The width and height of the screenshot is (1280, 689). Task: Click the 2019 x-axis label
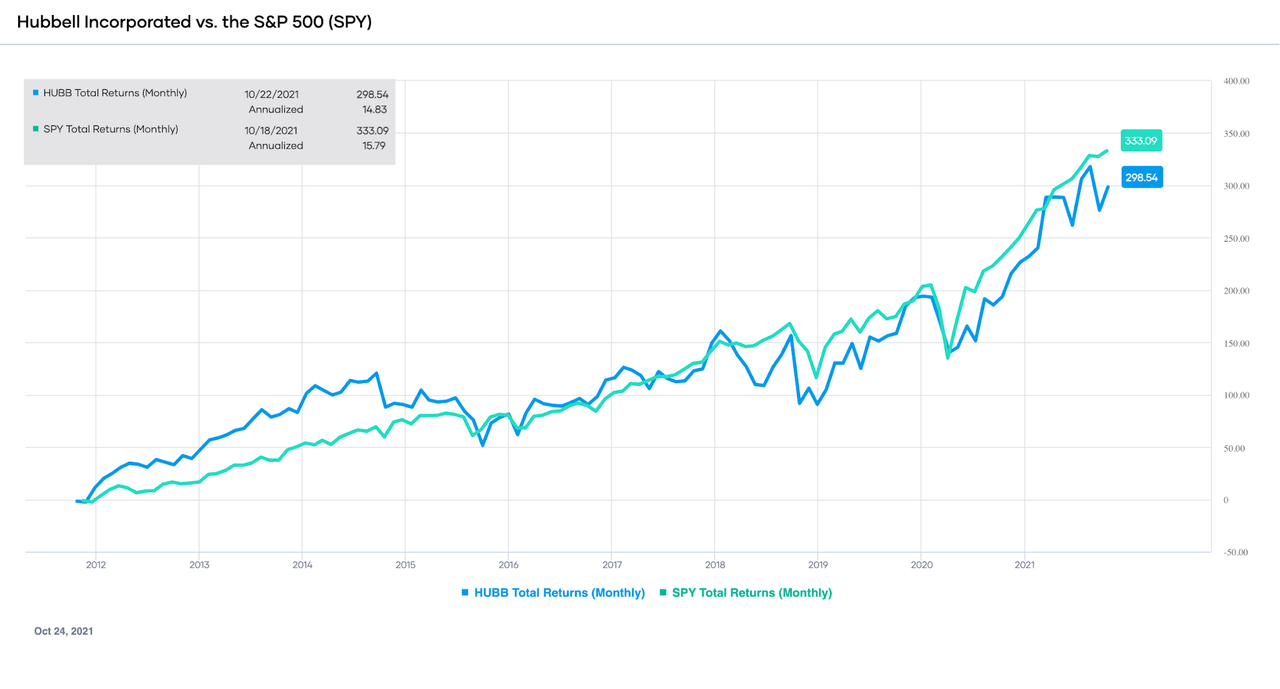818,565
